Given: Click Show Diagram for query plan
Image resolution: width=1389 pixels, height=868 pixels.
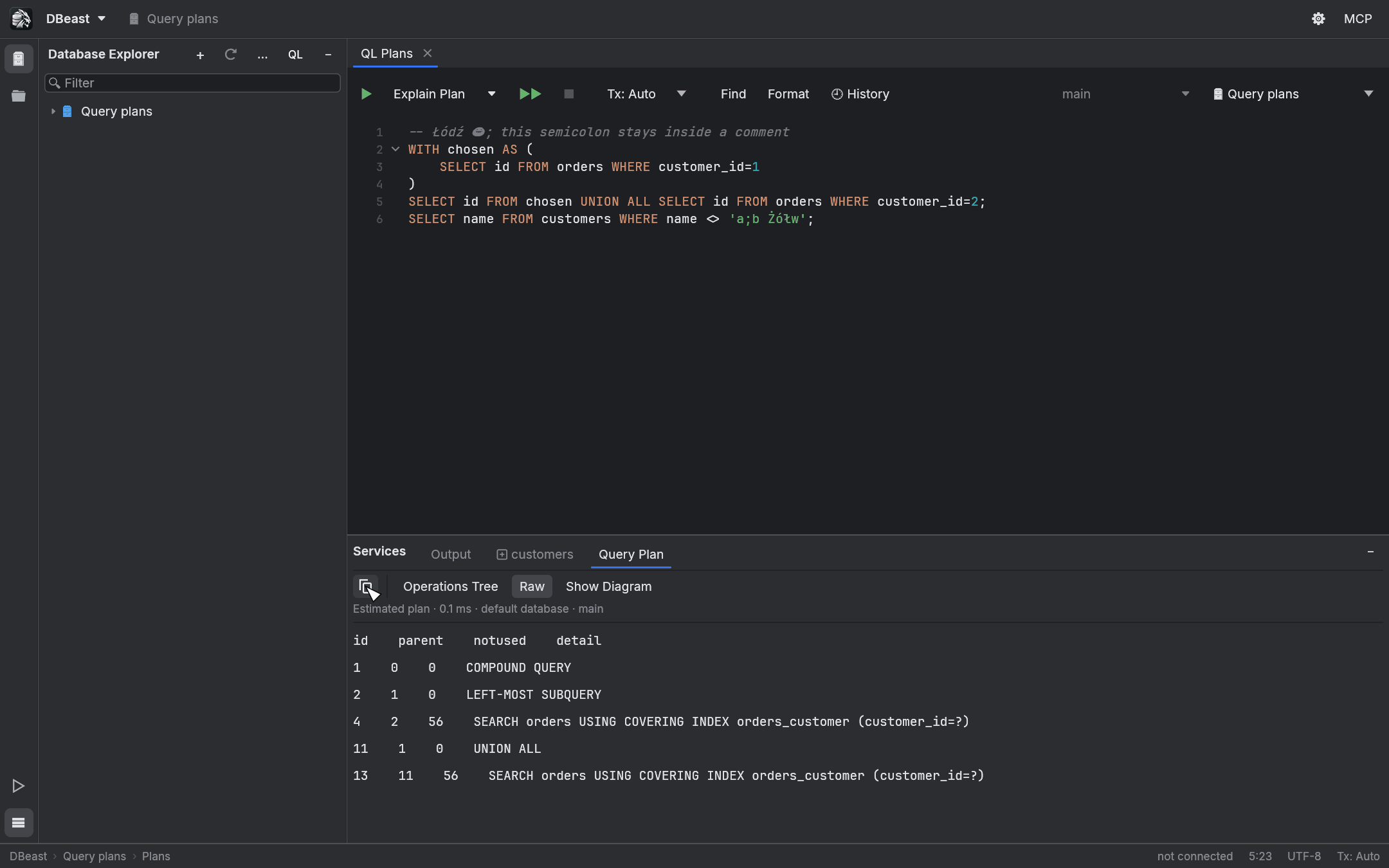Looking at the screenshot, I should 608,586.
